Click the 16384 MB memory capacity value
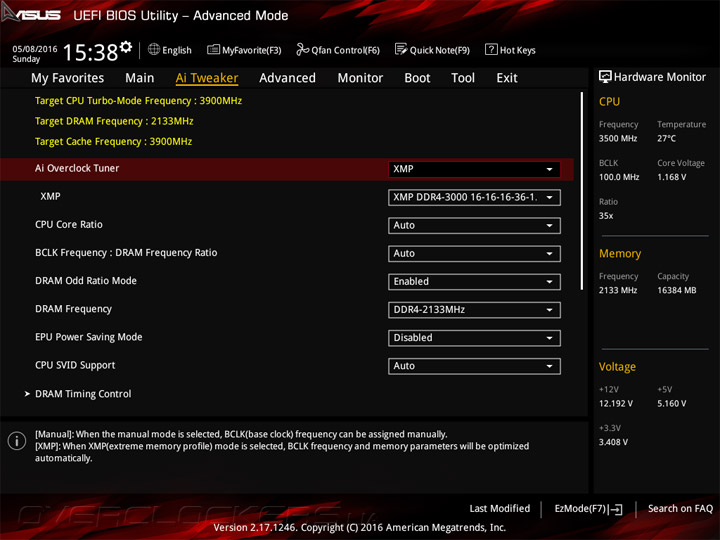The width and height of the screenshot is (720, 540). click(677, 290)
